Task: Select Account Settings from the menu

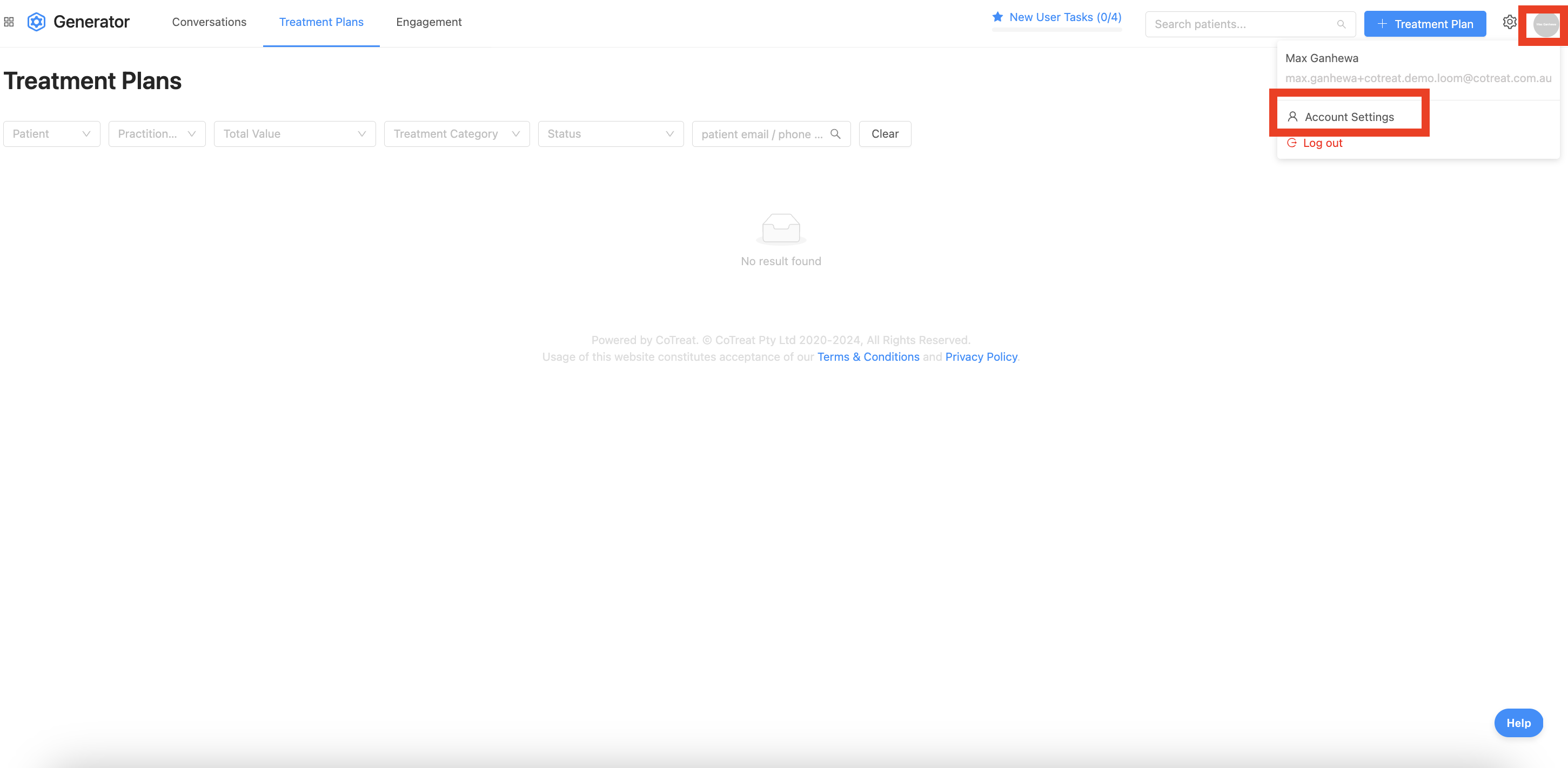Action: (1350, 116)
